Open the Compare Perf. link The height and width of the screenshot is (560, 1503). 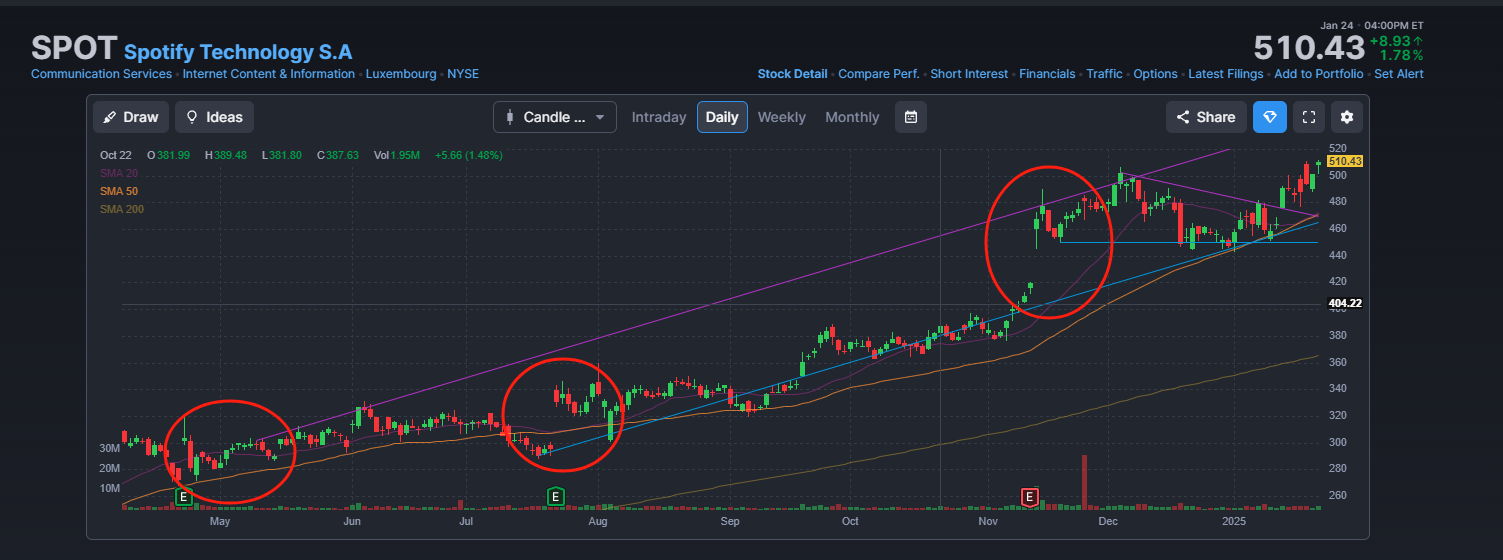pos(878,74)
